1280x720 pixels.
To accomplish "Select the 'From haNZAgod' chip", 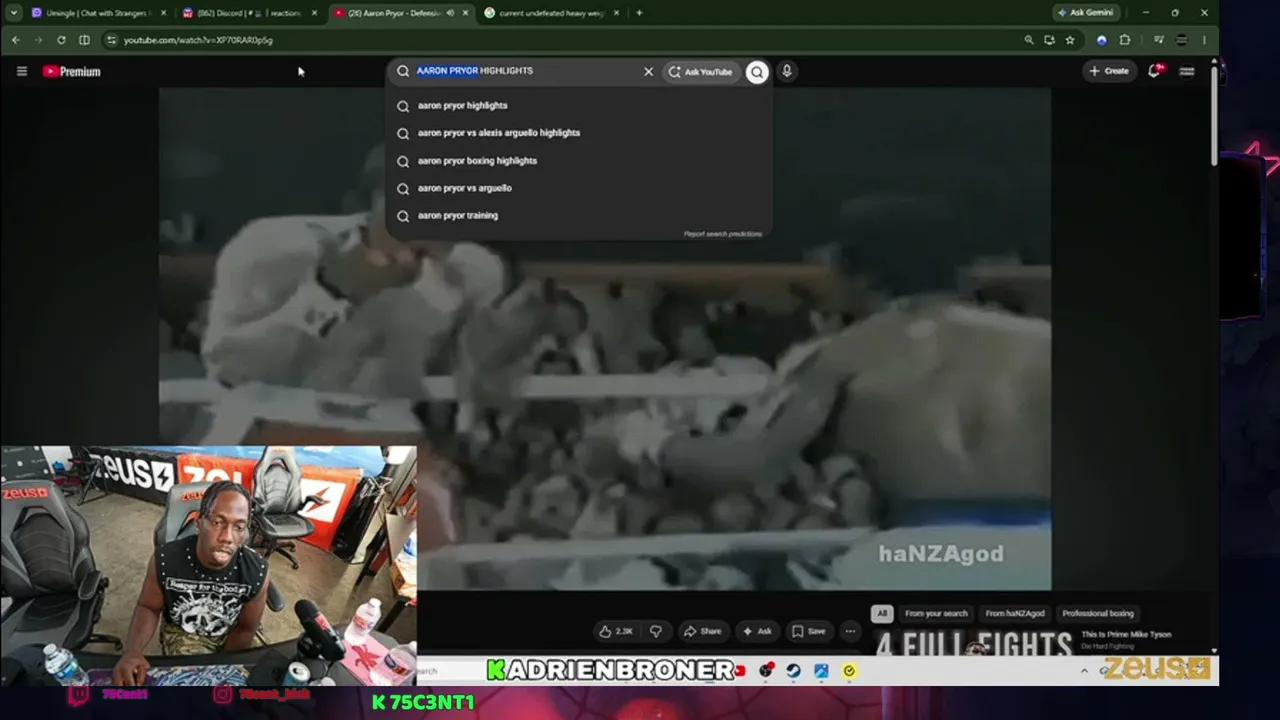I will tap(1015, 613).
